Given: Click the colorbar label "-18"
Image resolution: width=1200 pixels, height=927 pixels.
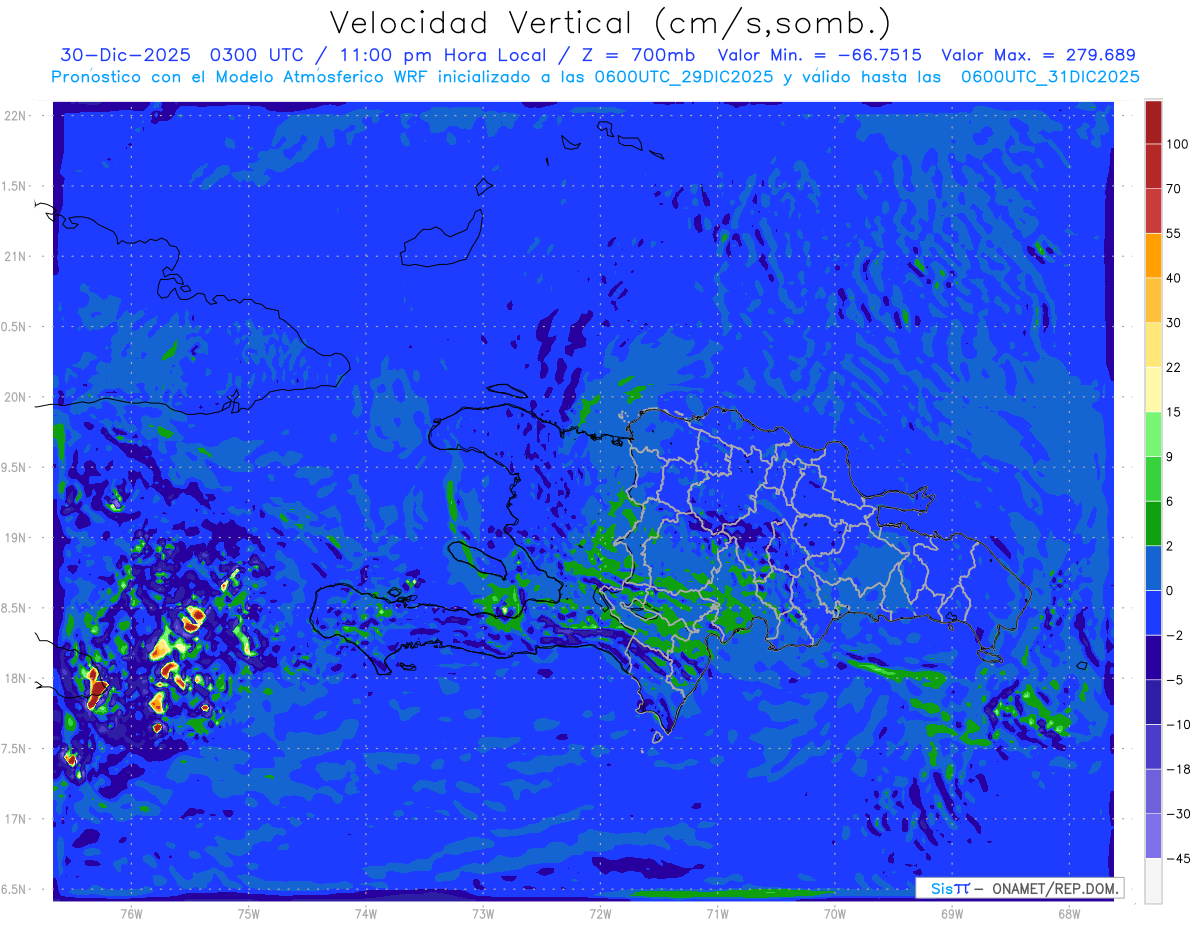Looking at the screenshot, I should coord(1178,769).
